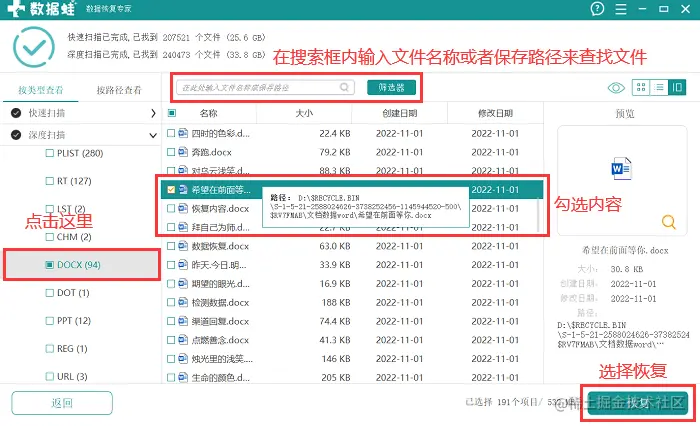Click the Word icon of 奔跑.docx
This screenshot has height=426, width=700.
[183, 152]
